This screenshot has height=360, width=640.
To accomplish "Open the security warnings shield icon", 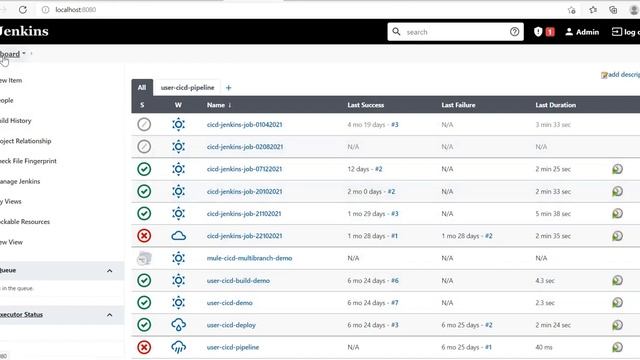I will [x=538, y=31].
